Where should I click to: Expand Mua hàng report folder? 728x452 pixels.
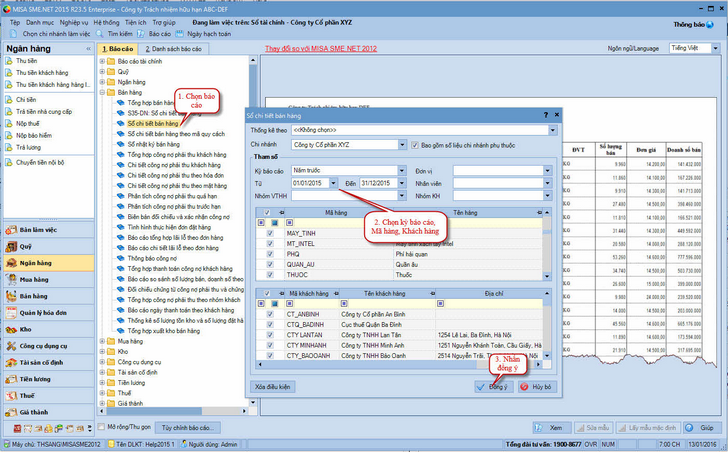pyautogui.click(x=102, y=341)
